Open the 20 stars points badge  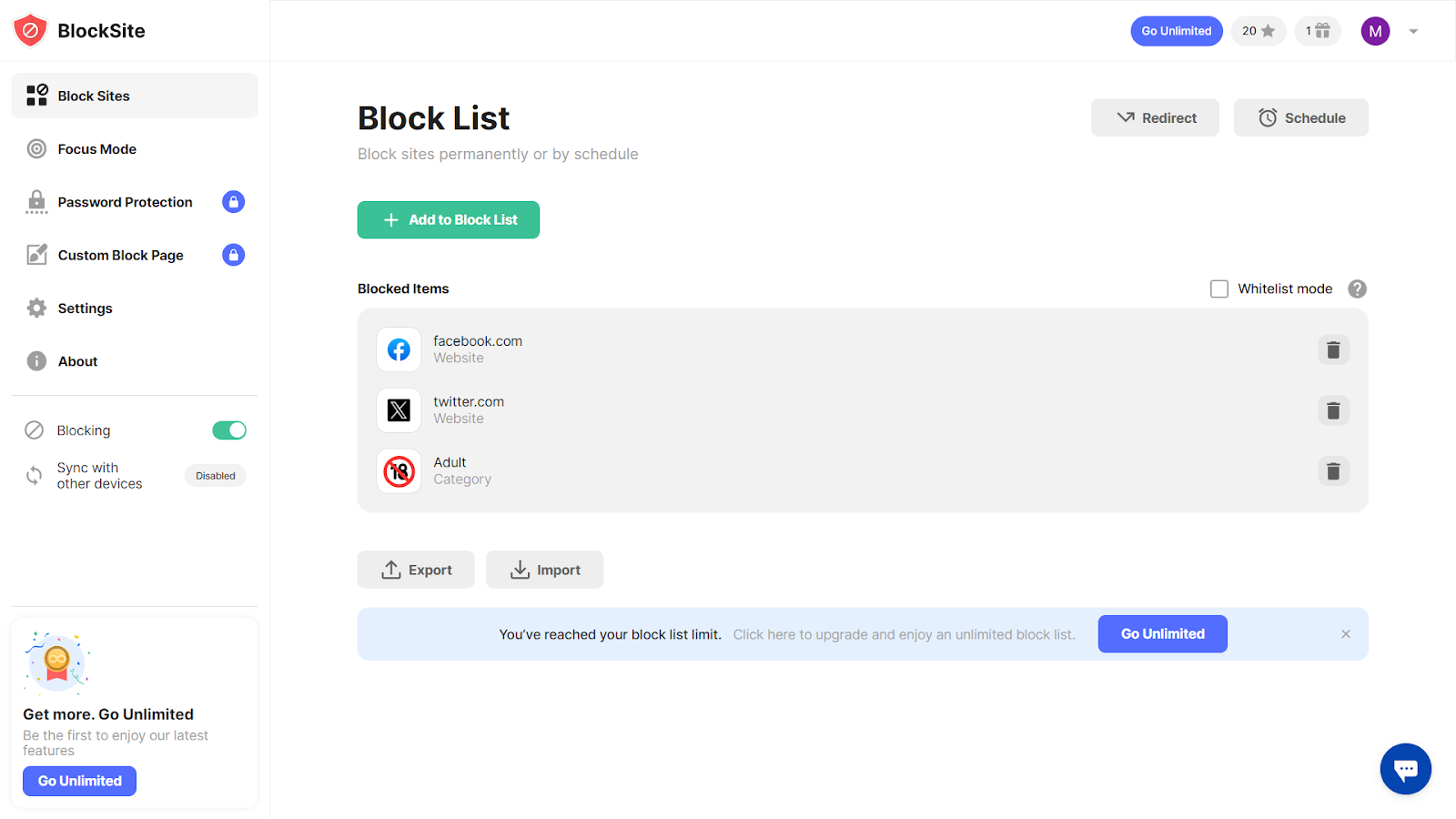(1258, 31)
